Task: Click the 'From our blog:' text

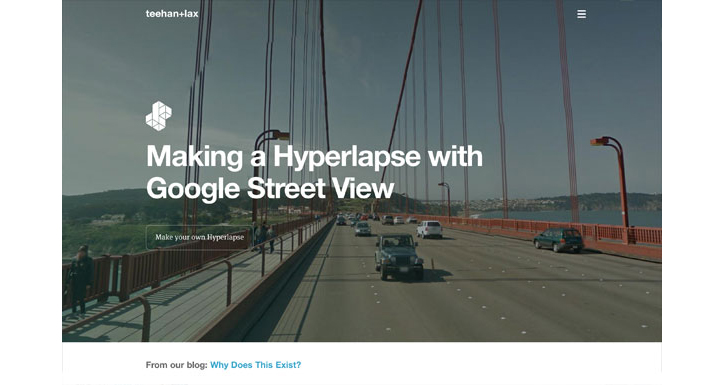Action: (x=176, y=365)
